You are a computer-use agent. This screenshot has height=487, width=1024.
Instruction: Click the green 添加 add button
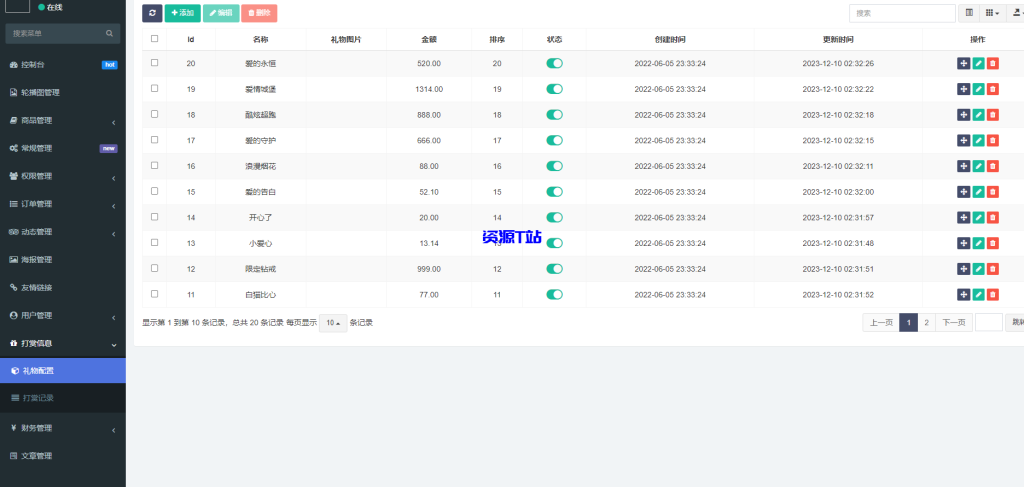coord(182,13)
